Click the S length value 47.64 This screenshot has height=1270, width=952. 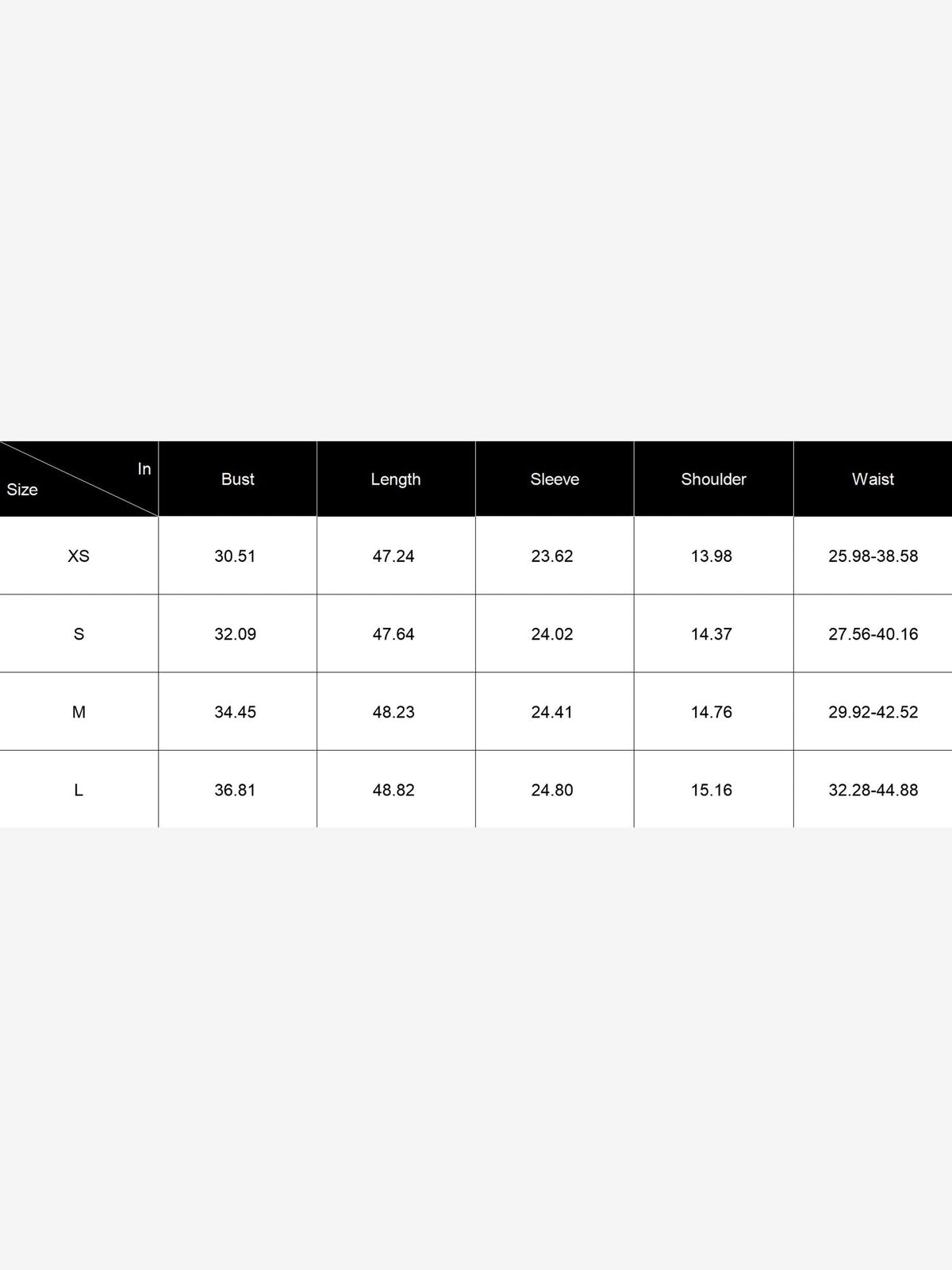(393, 634)
